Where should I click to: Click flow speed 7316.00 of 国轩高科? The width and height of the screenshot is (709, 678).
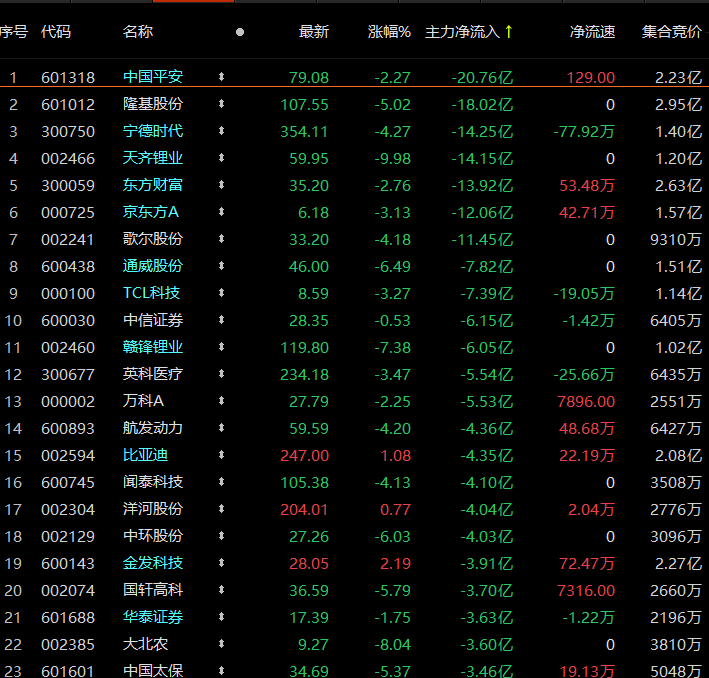(586, 591)
